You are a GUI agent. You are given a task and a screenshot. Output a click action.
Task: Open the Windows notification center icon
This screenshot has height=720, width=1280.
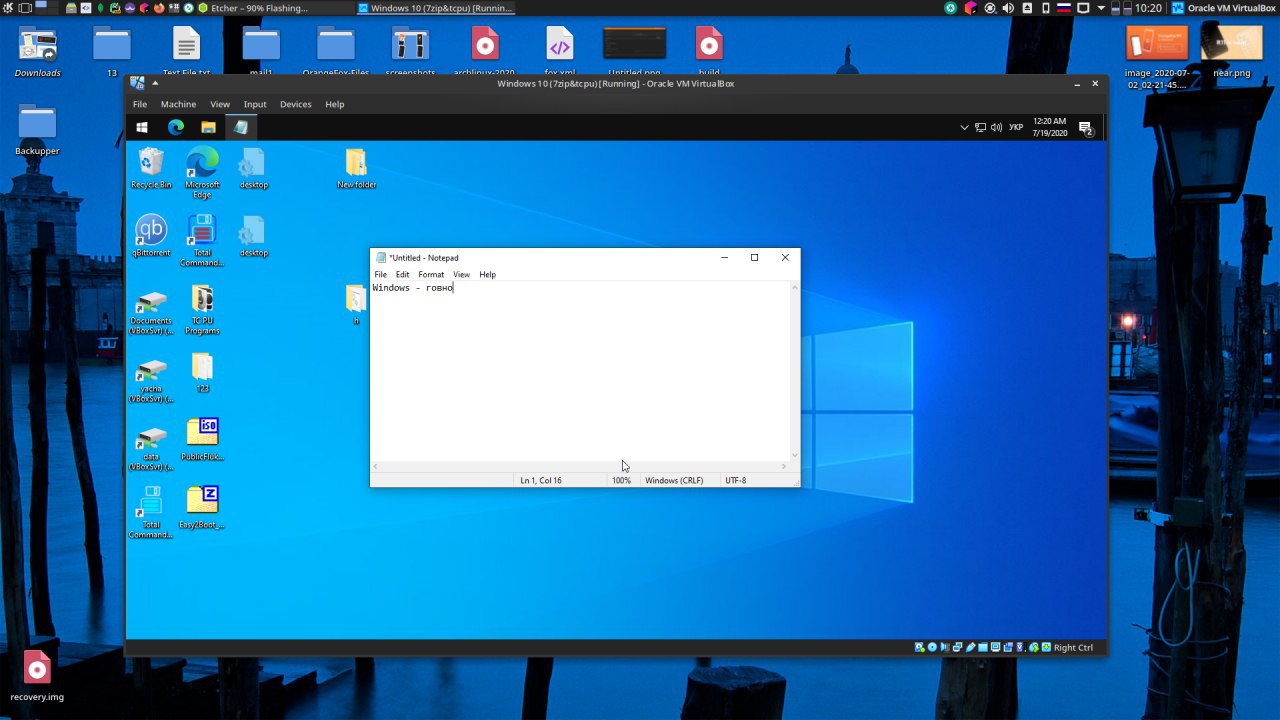pos(1085,128)
